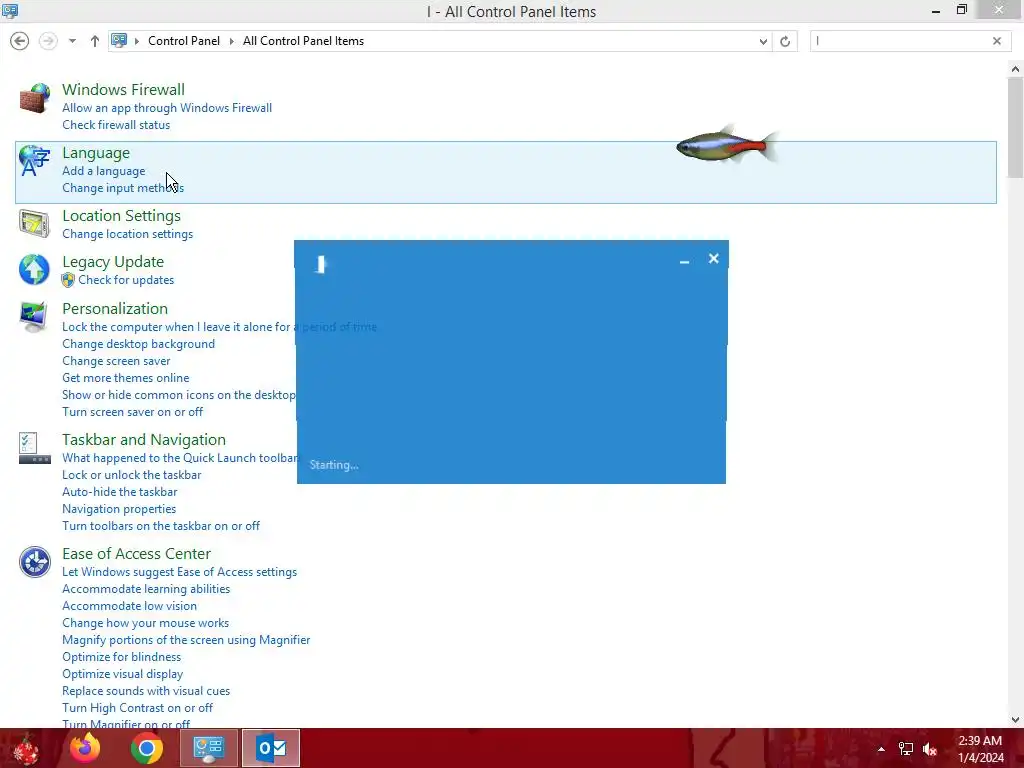This screenshot has height=768, width=1024.
Task: Click Optimize for blindness
Action: [x=121, y=656]
